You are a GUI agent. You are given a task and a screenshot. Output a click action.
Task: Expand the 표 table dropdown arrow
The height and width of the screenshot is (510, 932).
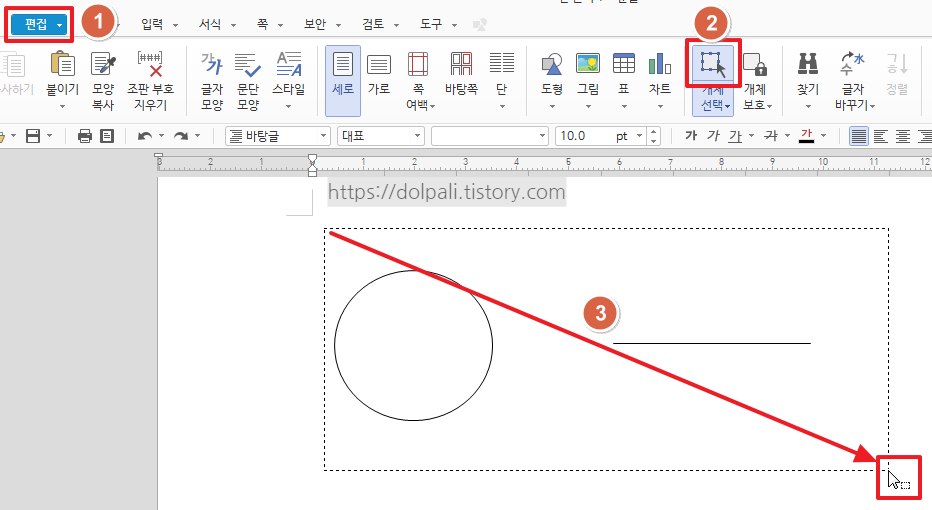(624, 107)
